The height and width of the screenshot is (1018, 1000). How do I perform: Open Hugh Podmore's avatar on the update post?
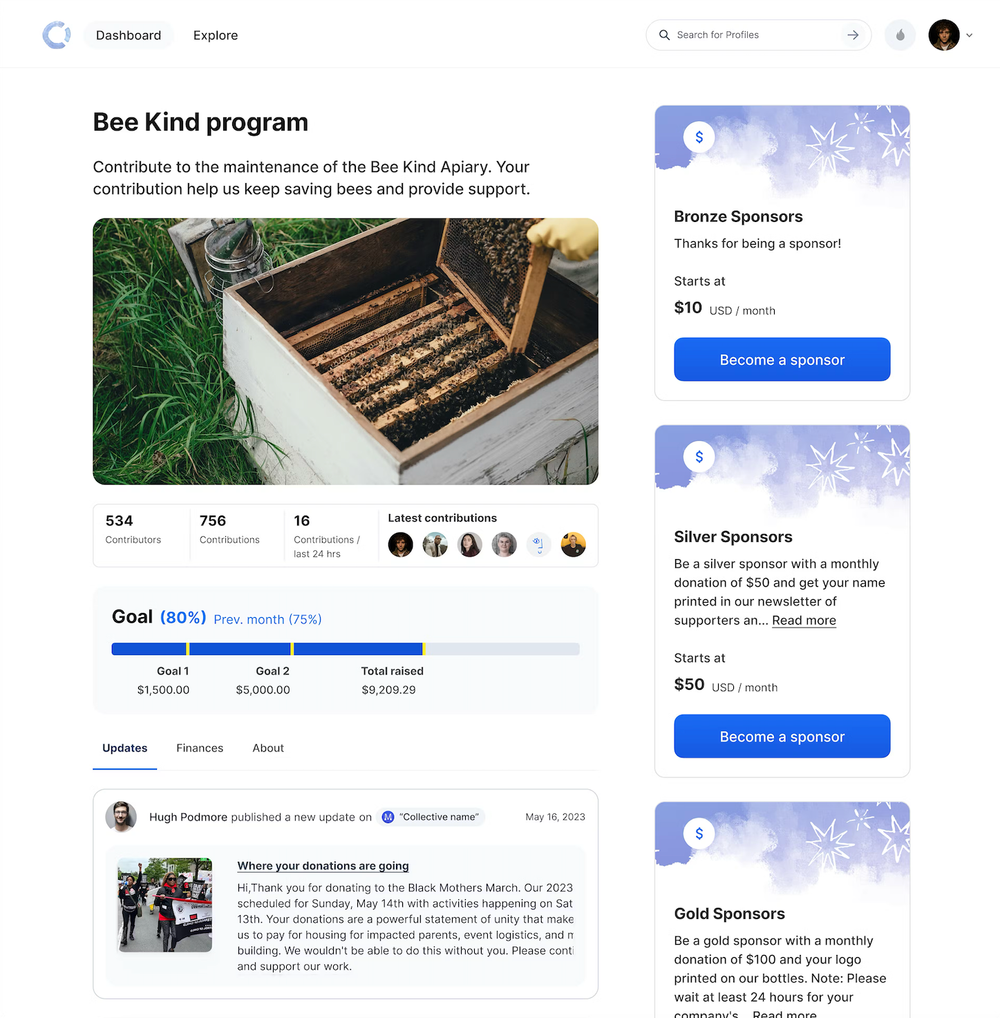point(121,817)
